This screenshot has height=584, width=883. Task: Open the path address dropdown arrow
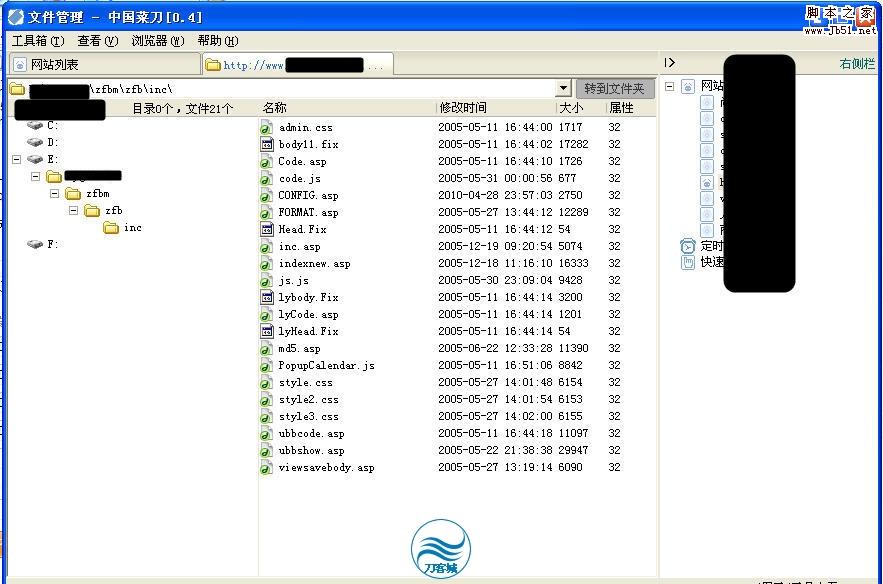pos(563,88)
